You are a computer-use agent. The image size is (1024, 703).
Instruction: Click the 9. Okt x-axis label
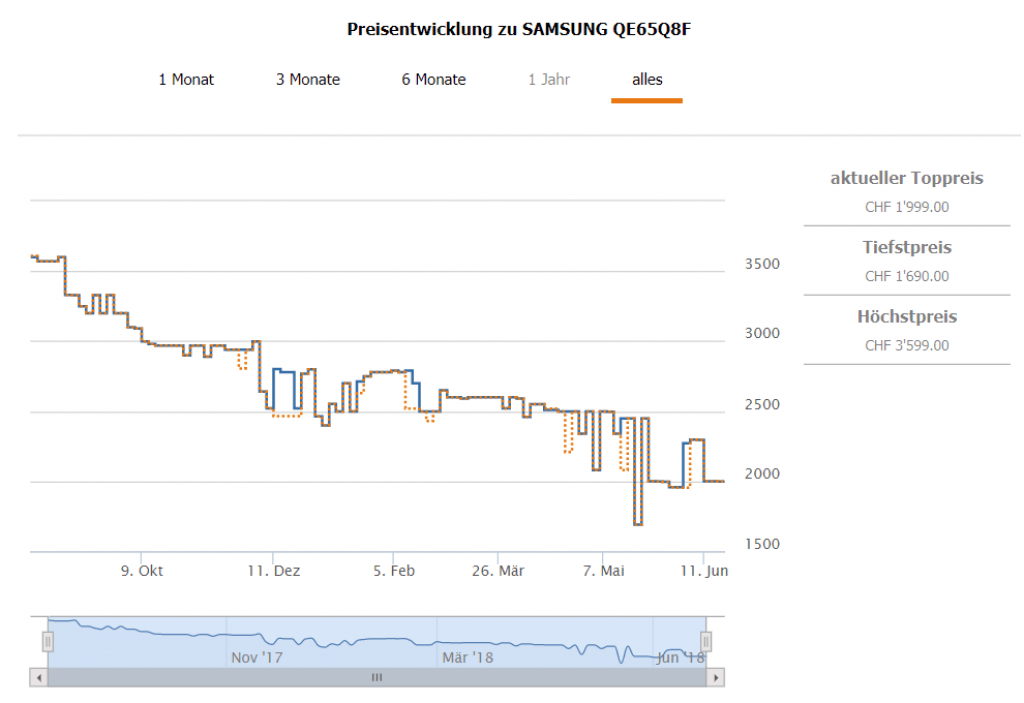(x=142, y=571)
